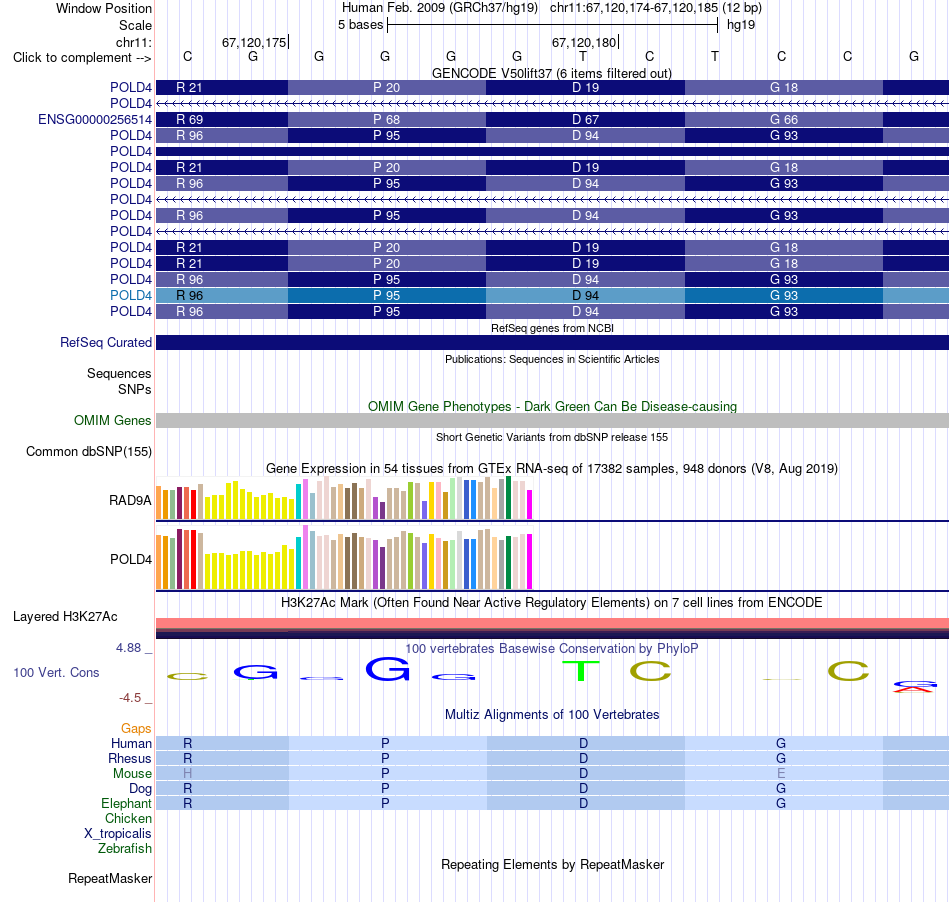The height and width of the screenshot is (902, 950).
Task: Click the H3K27Ac Mark ENCODE track title
Action: click(x=551, y=603)
